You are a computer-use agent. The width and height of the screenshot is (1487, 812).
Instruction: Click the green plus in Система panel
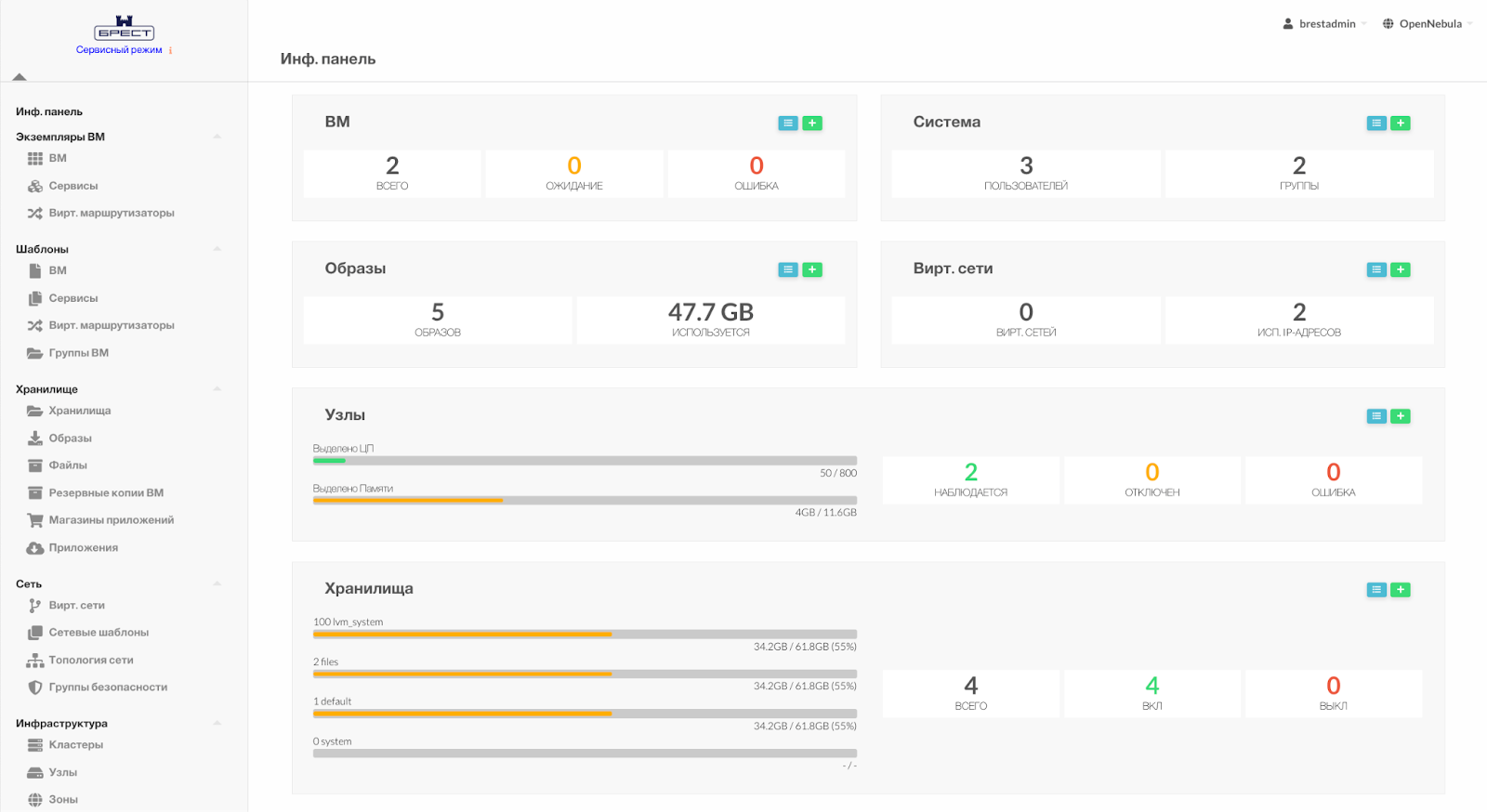coord(1401,123)
